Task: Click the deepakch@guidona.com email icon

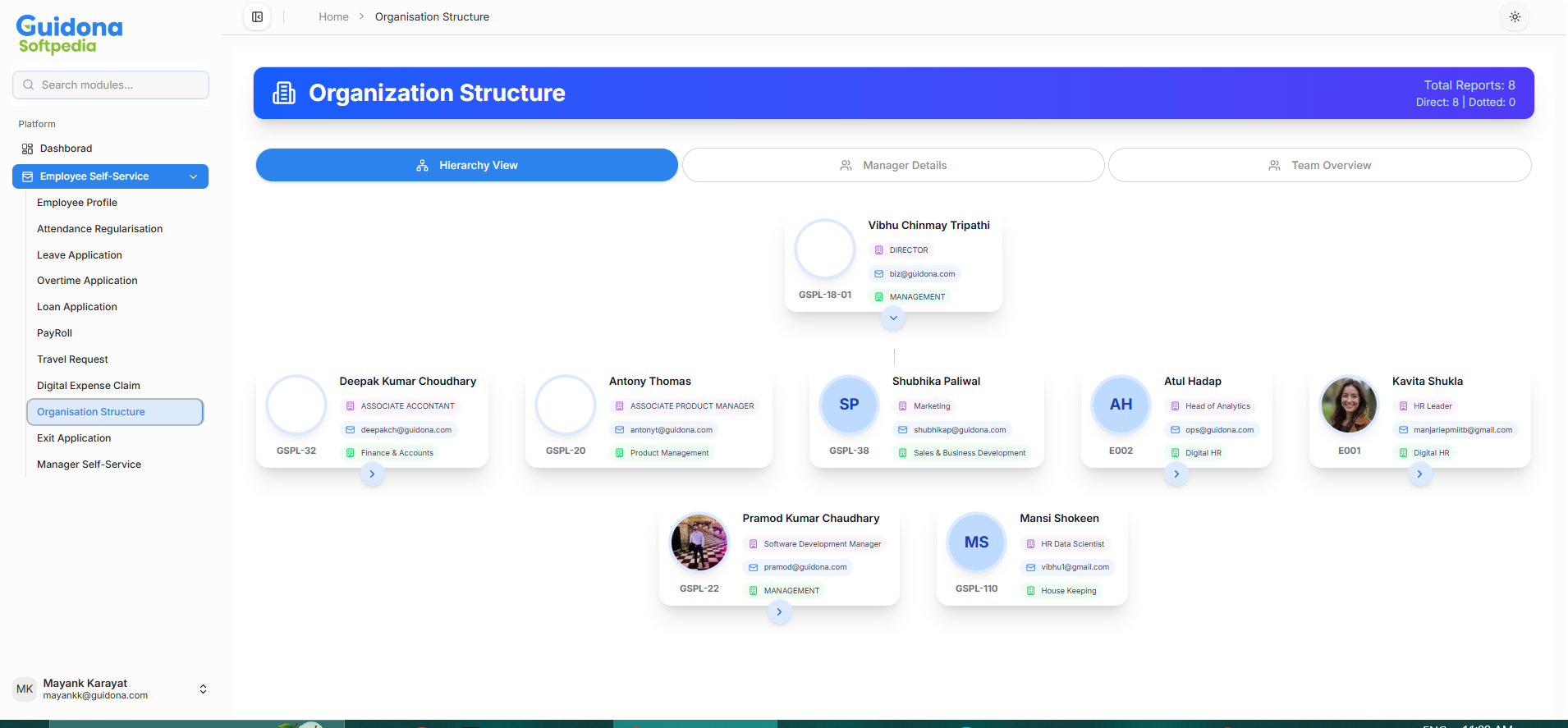Action: 350,430
